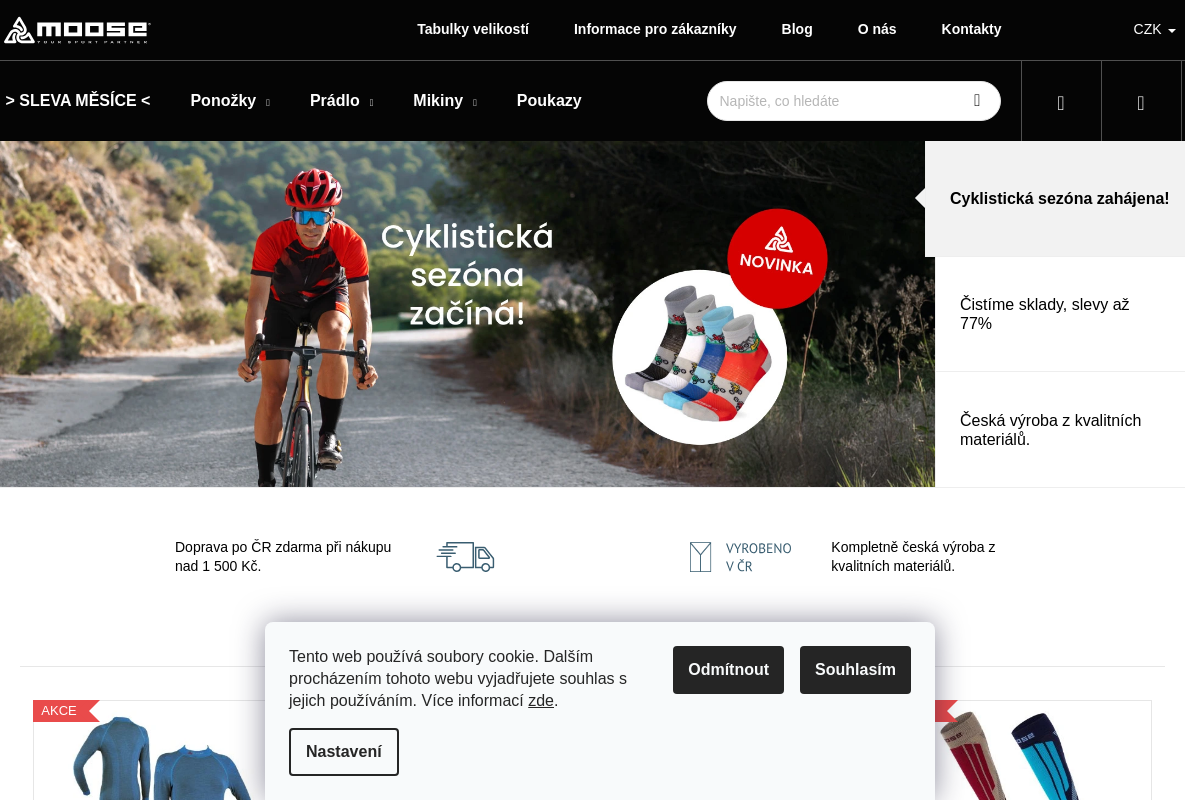Screen dimensions: 1200x800
Task: Click the search magnifier icon
Action: click(x=977, y=100)
